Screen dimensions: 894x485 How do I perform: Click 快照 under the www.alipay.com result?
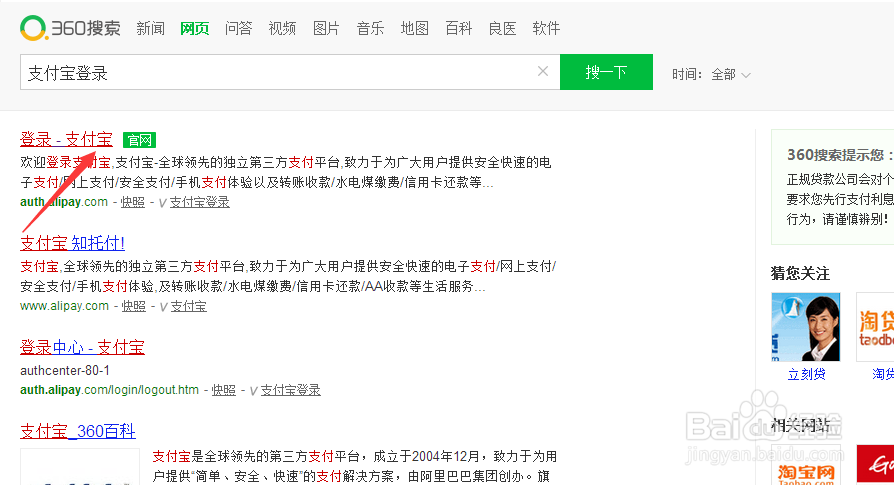pyautogui.click(x=133, y=306)
